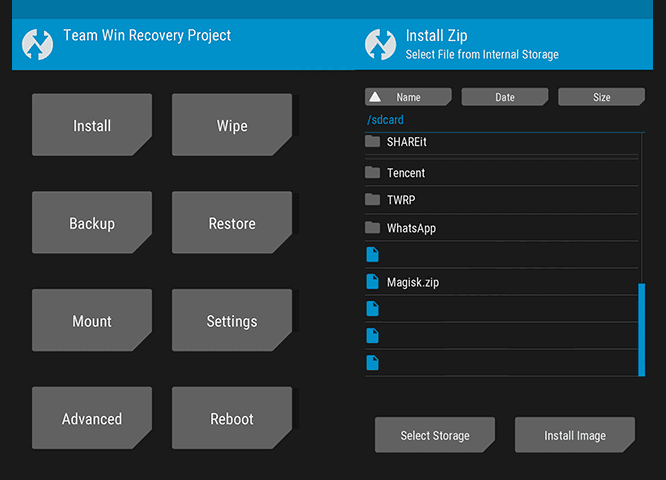This screenshot has width=666, height=480.
Task: Open the Restore screen
Action: point(232,223)
